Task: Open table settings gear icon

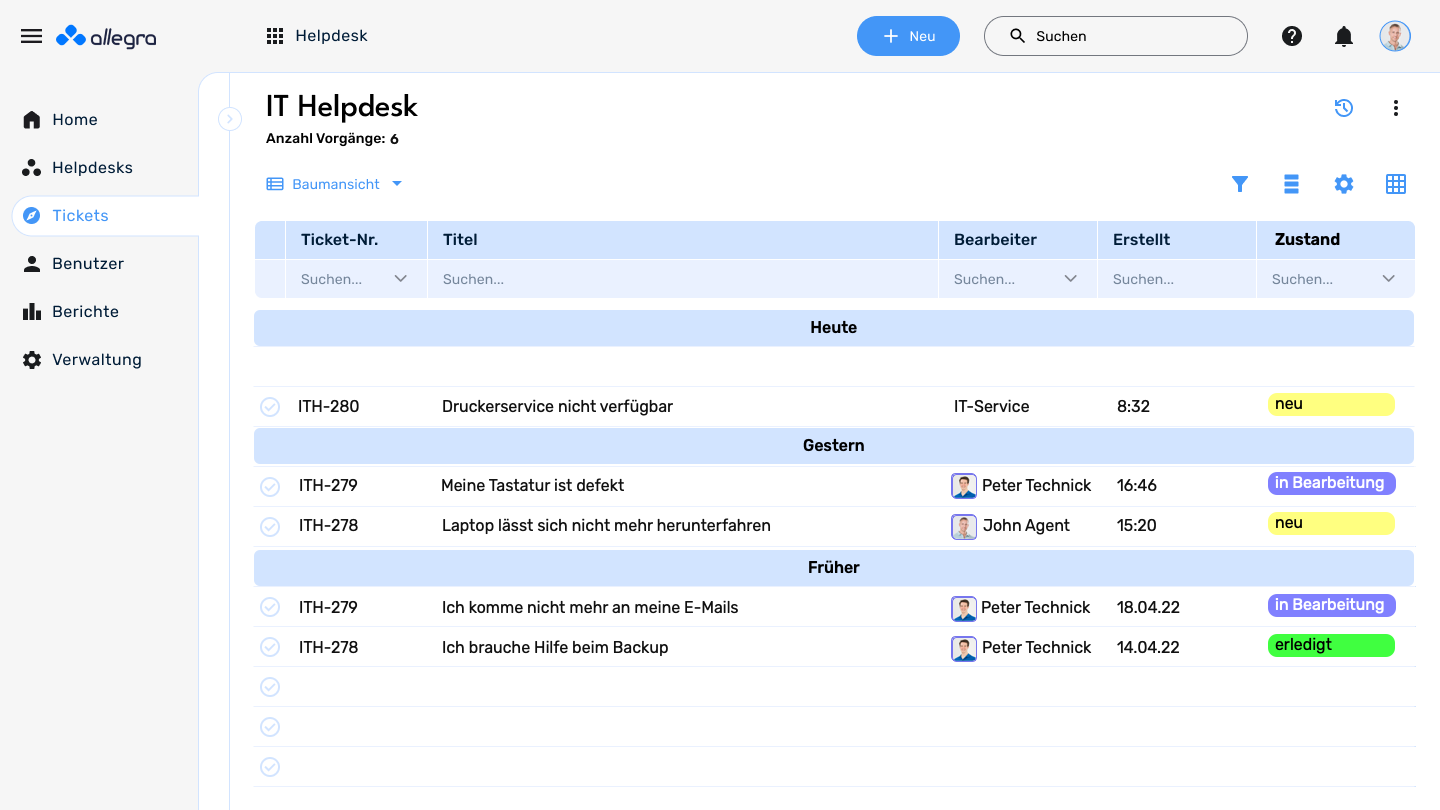Action: 1344,184
